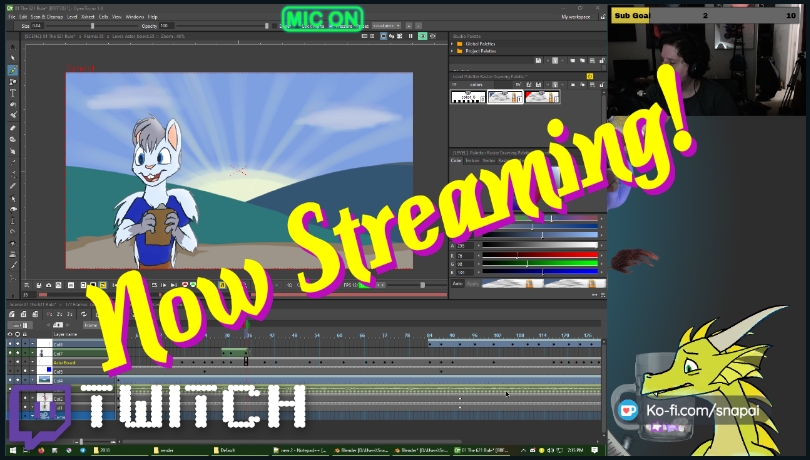Toggle red channel display in viewer
Viewport: 810px width, 460px height.
pos(185,285)
